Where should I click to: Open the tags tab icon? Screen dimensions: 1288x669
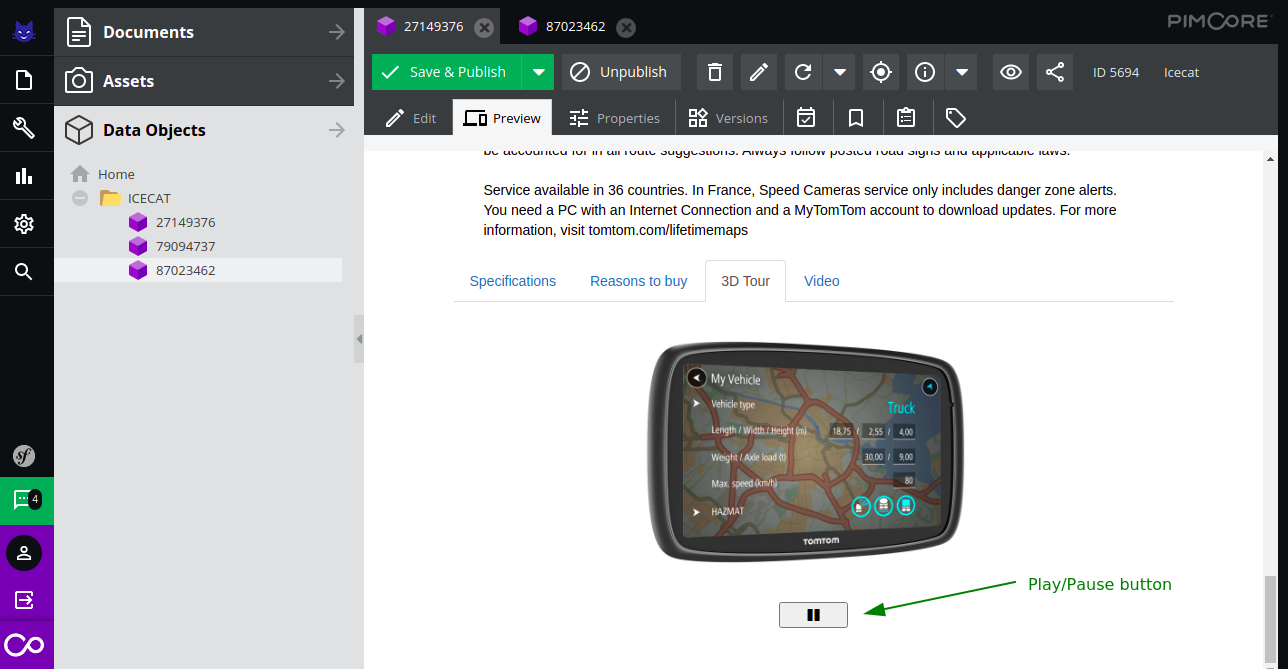[956, 118]
